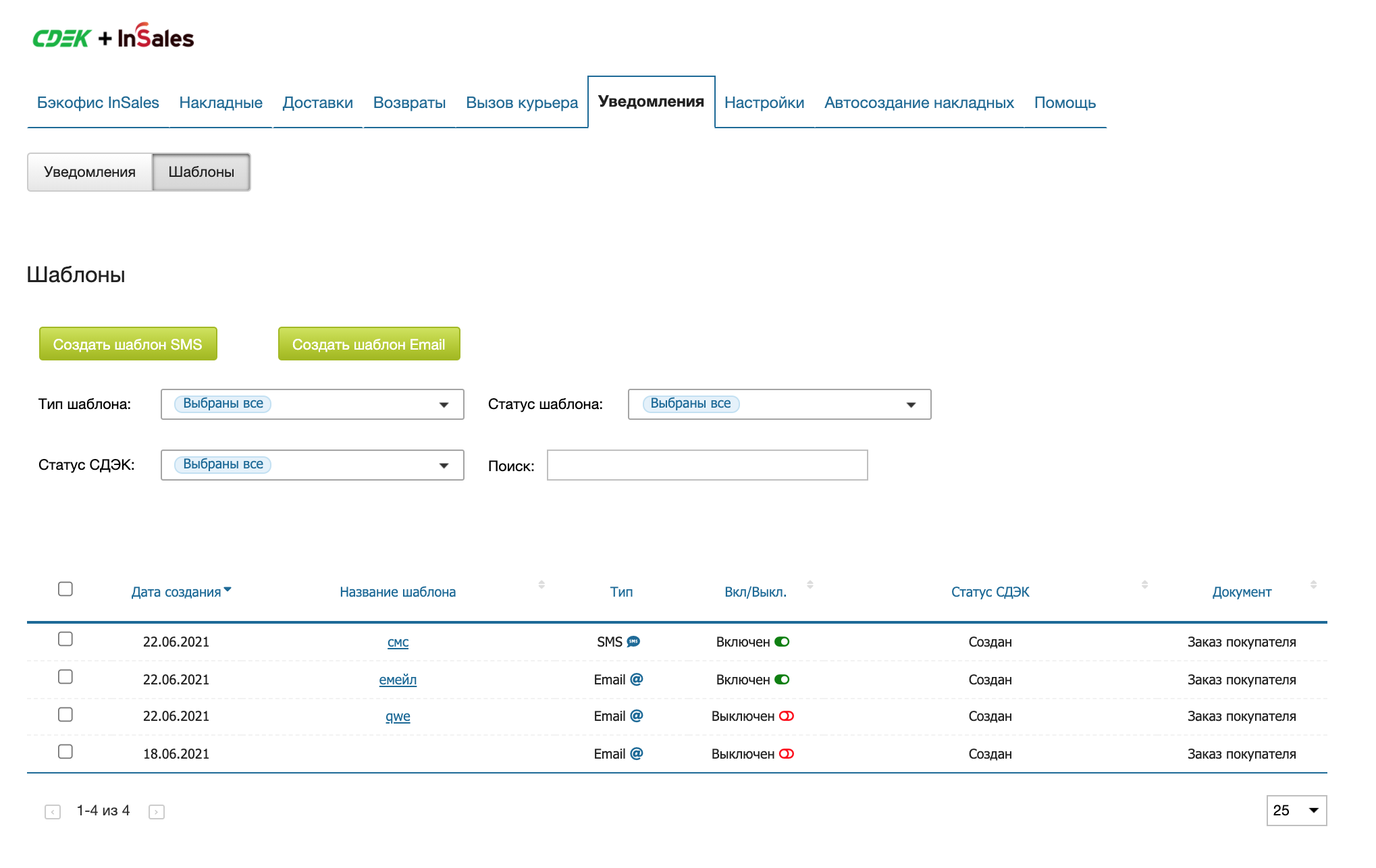
Task: Enable the qwe template red toggle
Action: (786, 716)
